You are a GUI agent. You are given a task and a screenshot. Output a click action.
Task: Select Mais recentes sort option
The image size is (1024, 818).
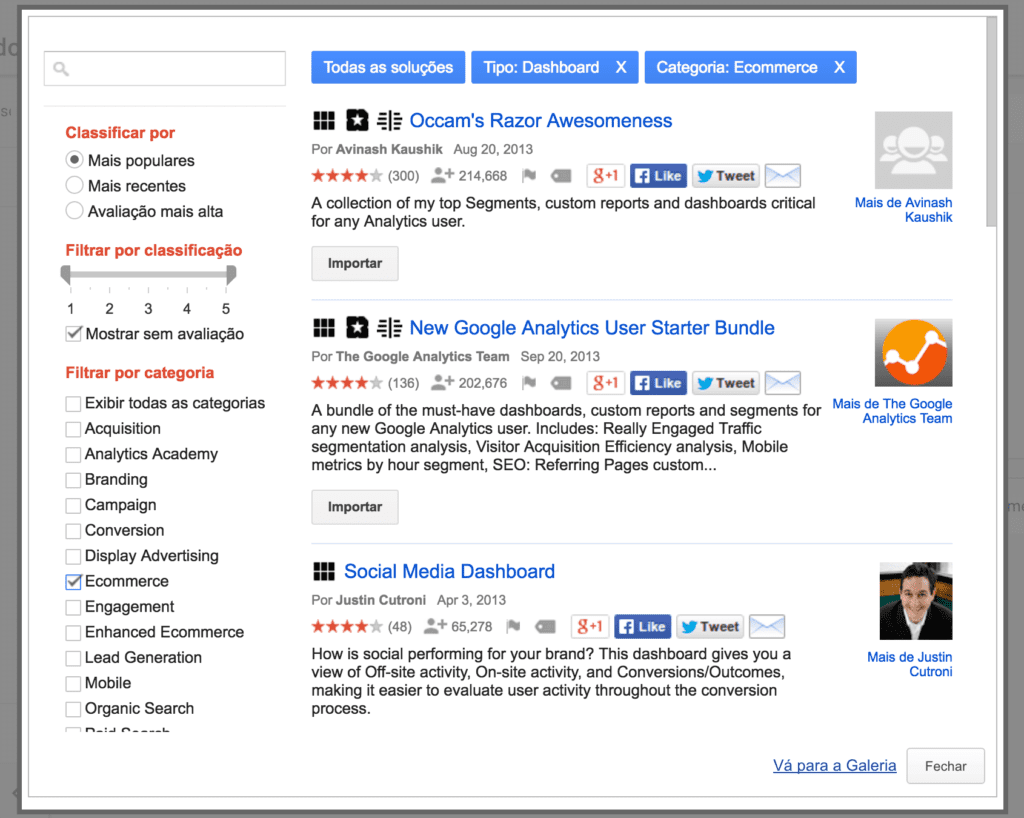(x=74, y=185)
